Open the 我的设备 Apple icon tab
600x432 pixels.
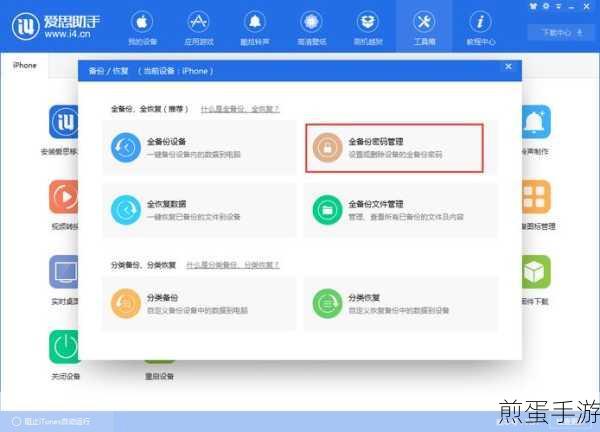pyautogui.click(x=142, y=28)
